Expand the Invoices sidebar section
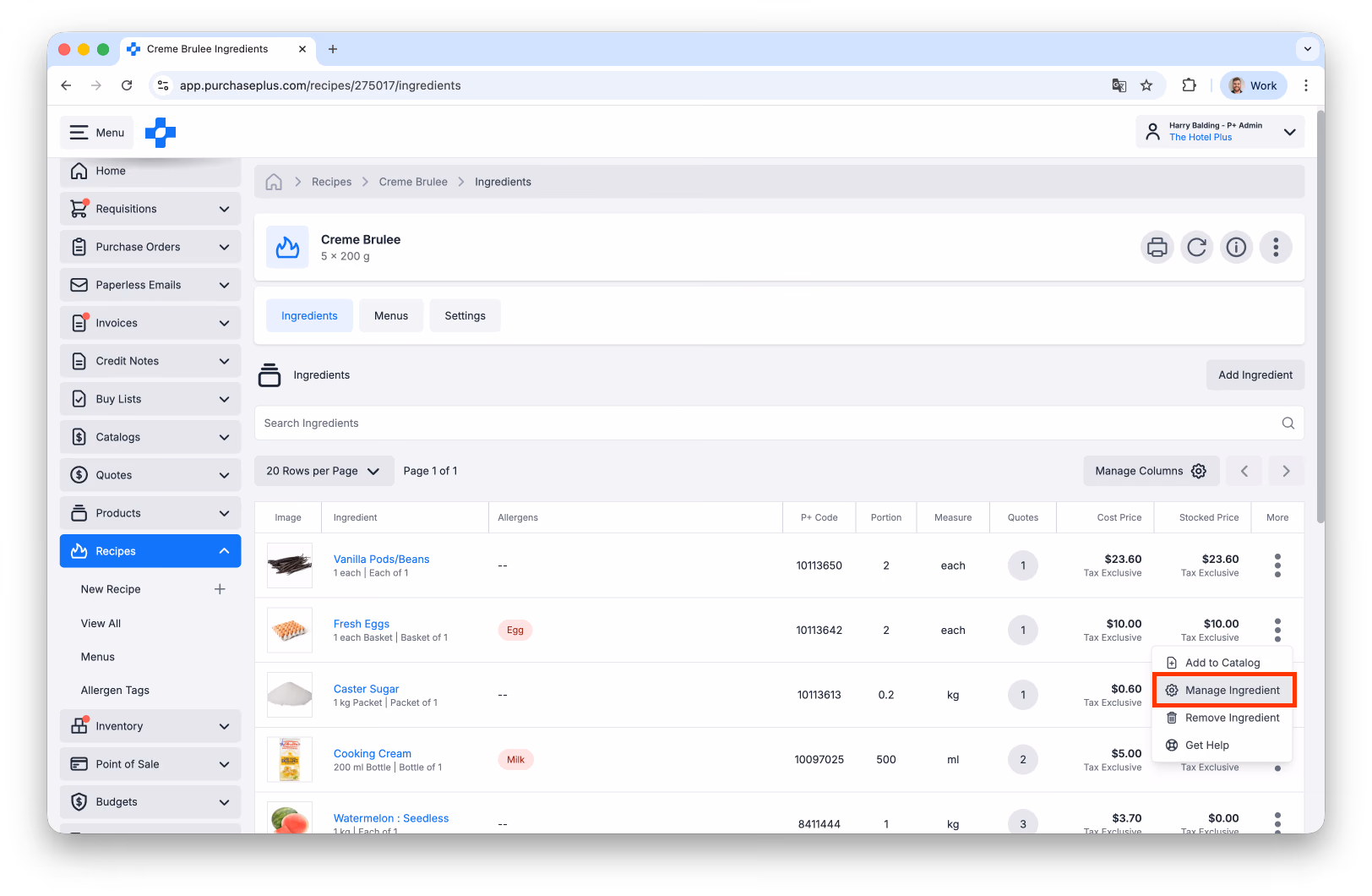Image resolution: width=1372 pixels, height=896 pixels. tap(150, 323)
